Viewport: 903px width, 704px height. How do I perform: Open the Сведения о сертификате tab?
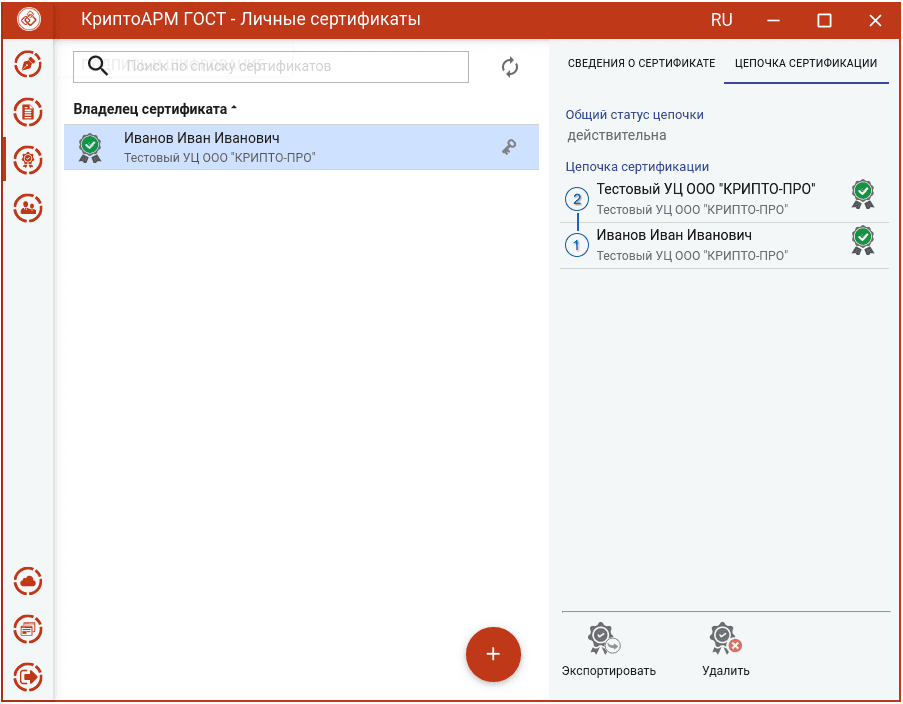[642, 63]
